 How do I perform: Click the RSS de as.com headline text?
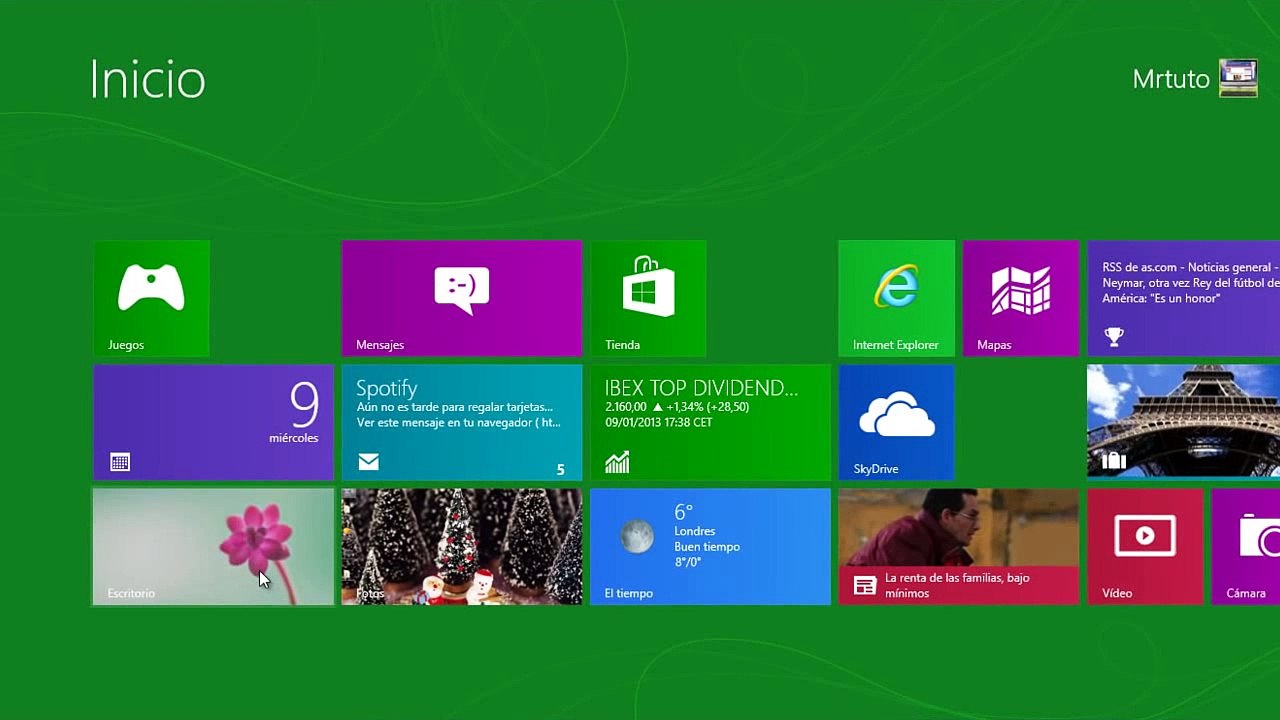[x=1190, y=283]
